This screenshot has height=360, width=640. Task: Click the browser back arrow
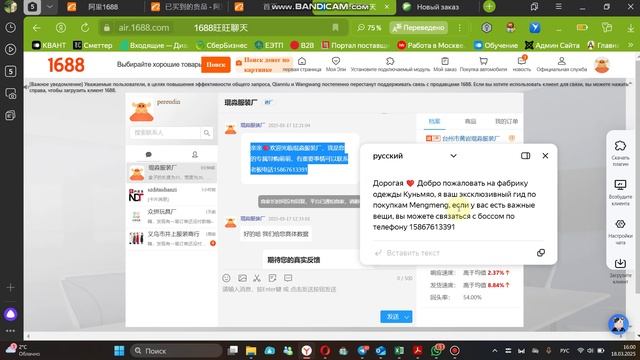(37, 28)
